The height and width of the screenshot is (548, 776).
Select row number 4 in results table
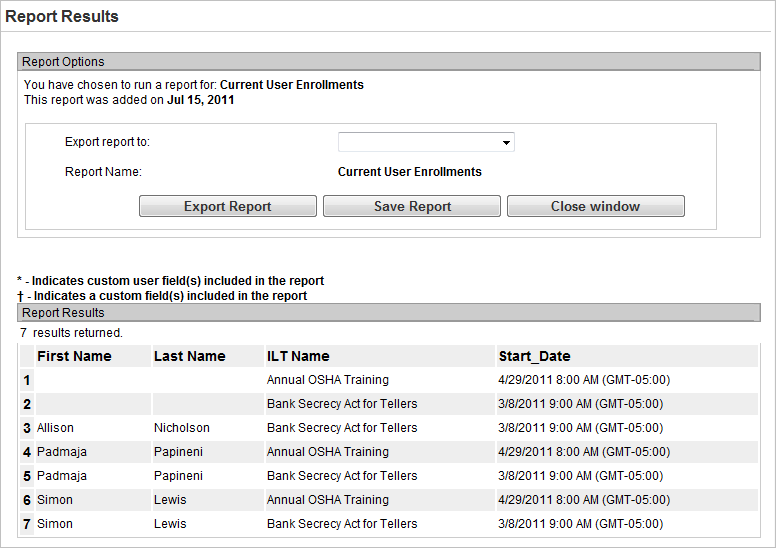click(x=27, y=452)
